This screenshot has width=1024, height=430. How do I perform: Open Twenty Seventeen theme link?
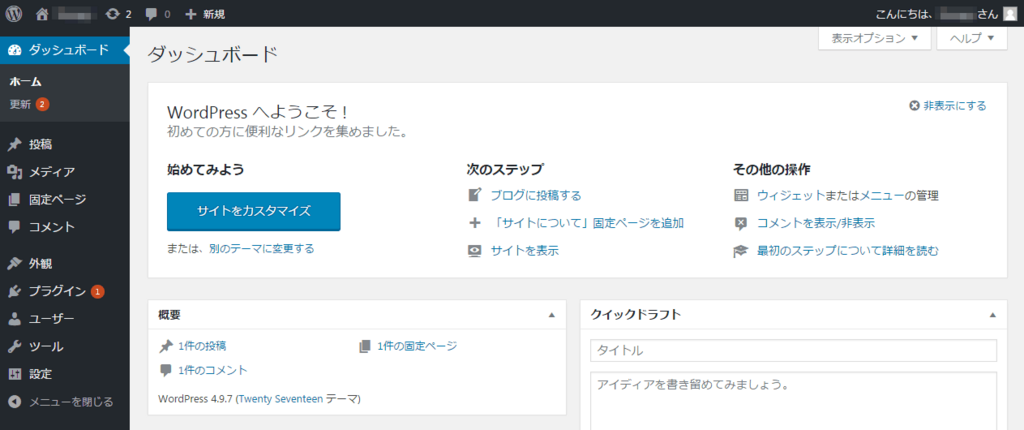tap(281, 398)
